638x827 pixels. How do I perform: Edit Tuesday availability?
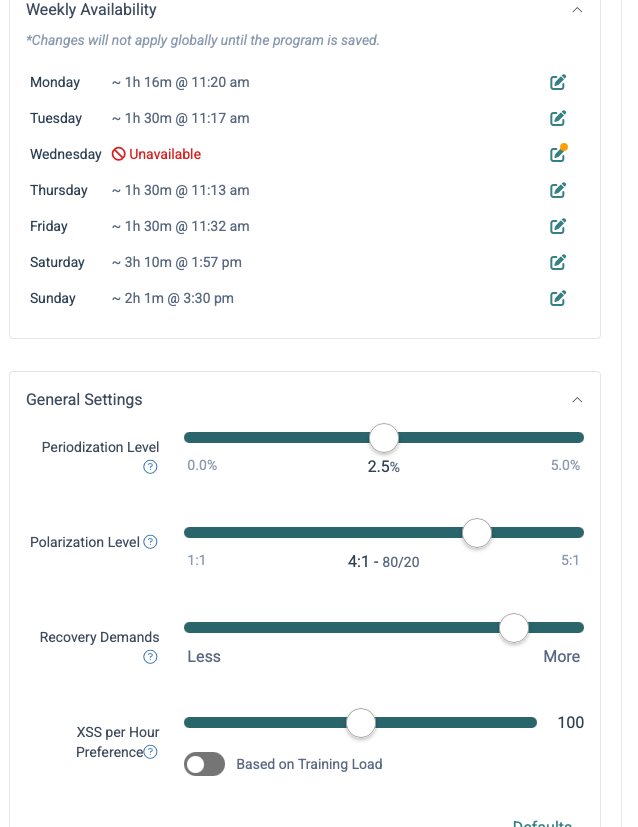(x=558, y=118)
